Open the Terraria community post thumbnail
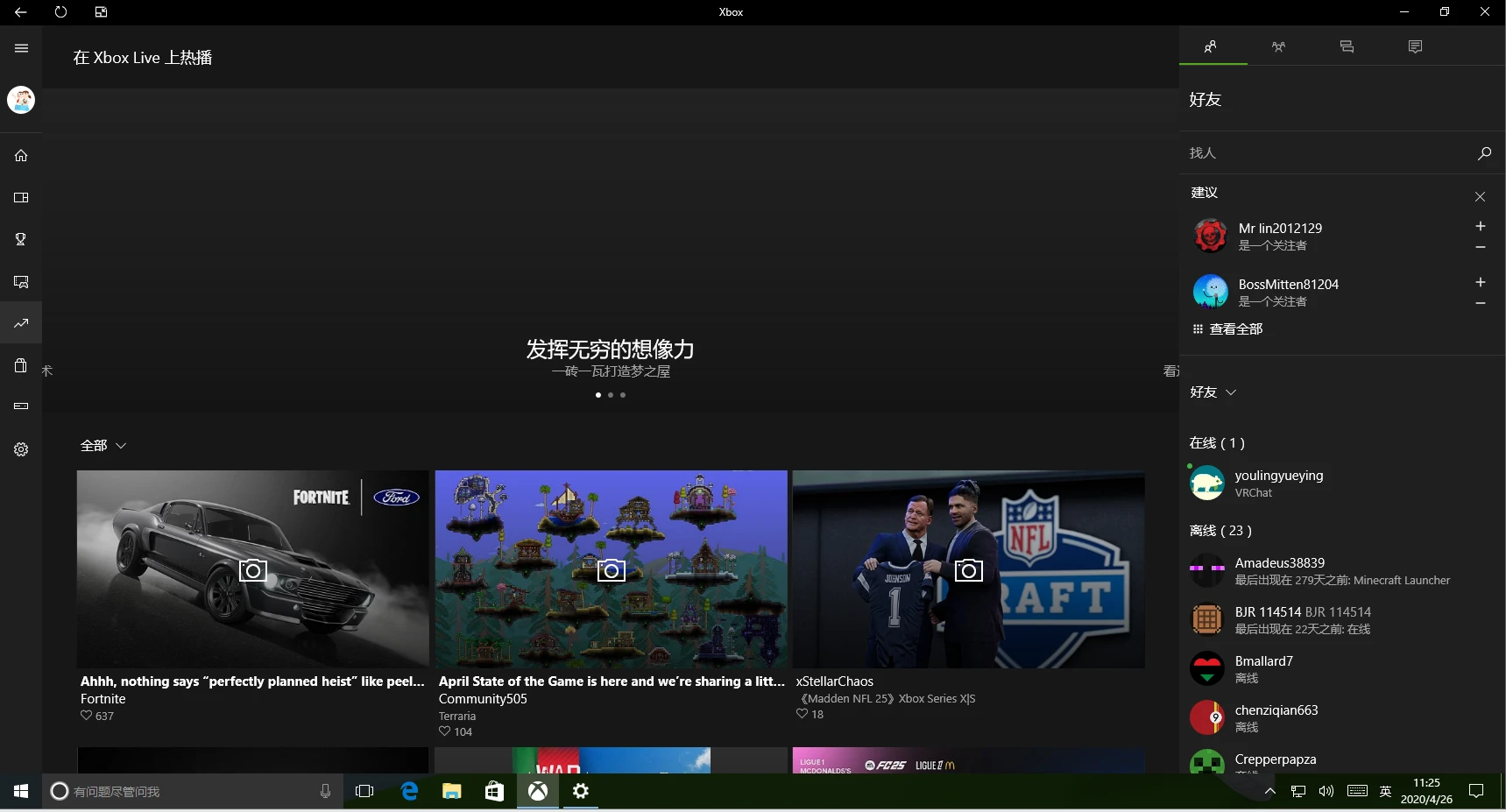The height and width of the screenshot is (812, 1506). pos(611,569)
